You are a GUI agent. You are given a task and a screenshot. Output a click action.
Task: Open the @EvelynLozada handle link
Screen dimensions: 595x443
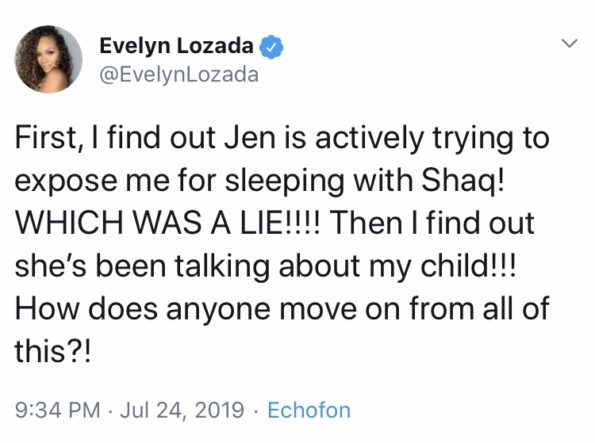click(179, 74)
